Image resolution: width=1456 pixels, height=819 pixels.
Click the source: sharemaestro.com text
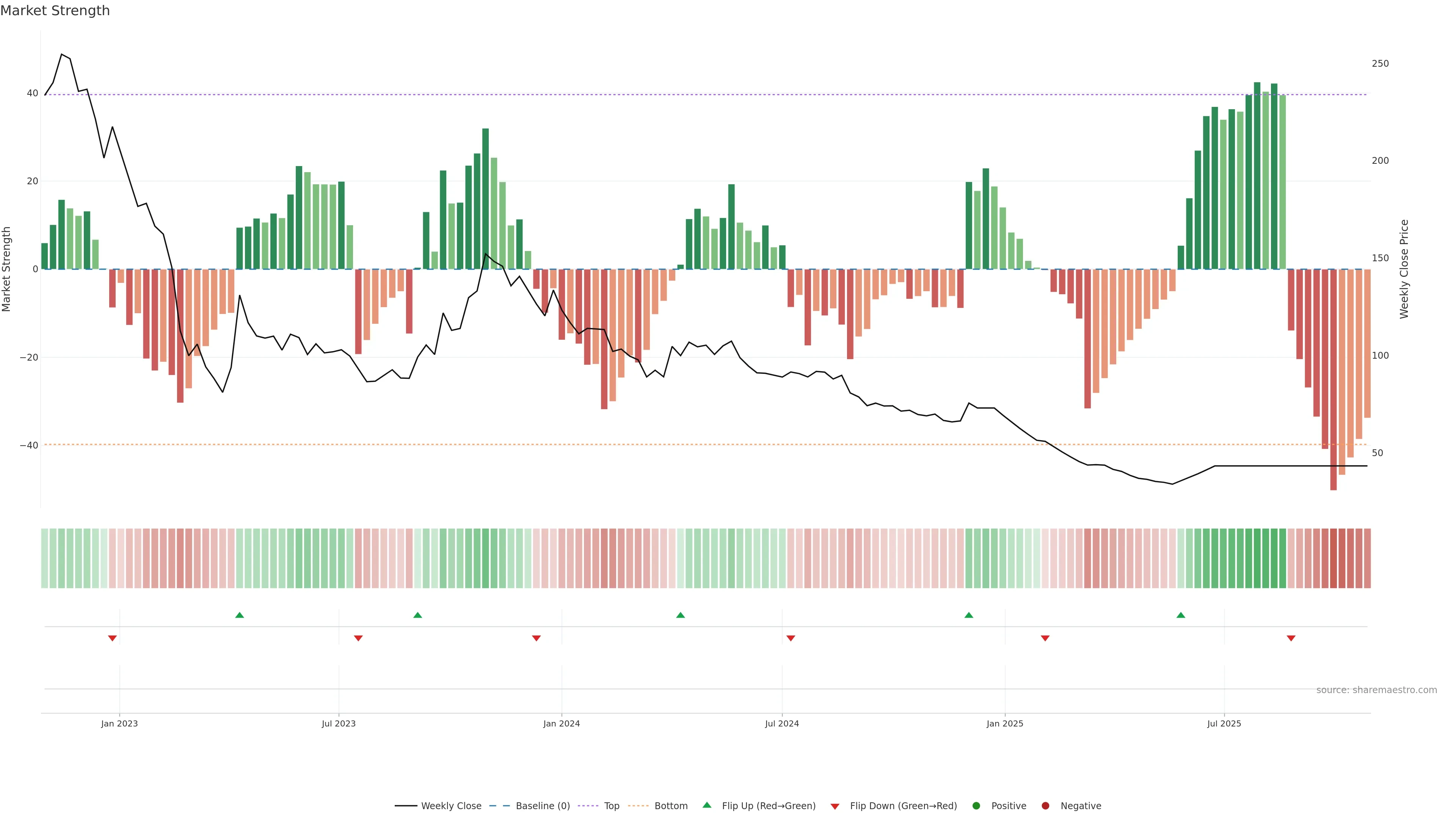1376,690
